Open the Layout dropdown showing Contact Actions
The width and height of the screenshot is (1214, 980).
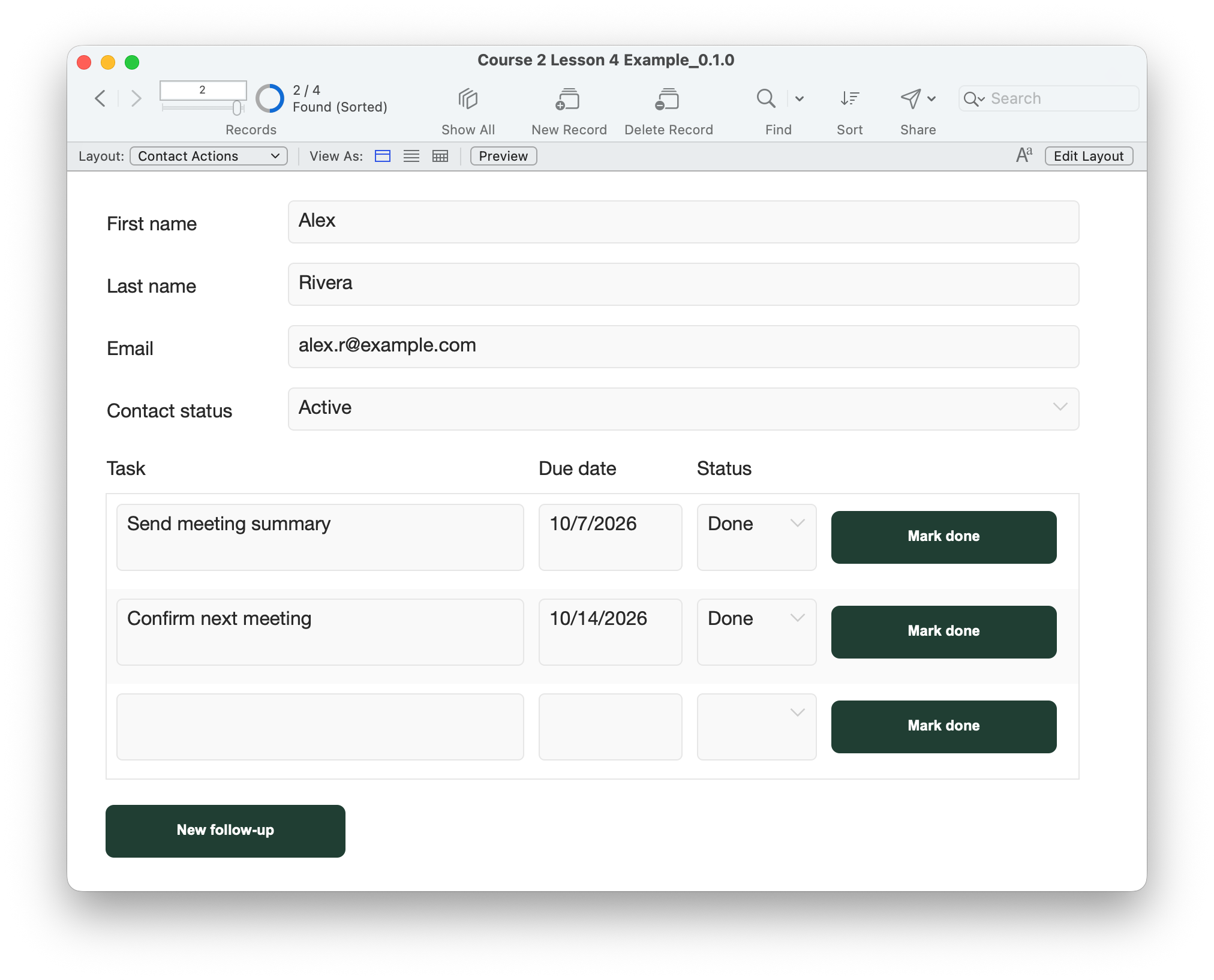(209, 156)
